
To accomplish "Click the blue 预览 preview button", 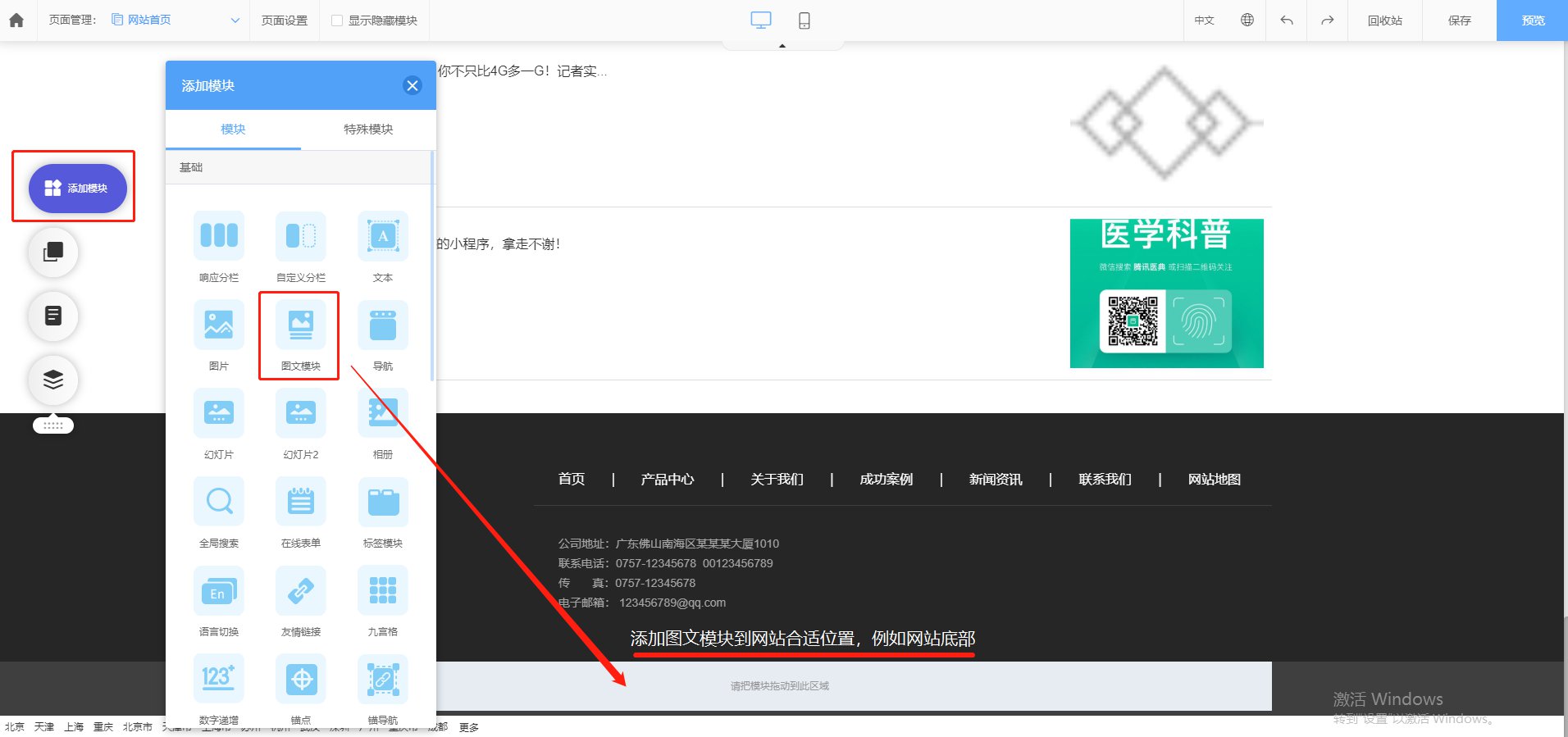I will (1533, 20).
